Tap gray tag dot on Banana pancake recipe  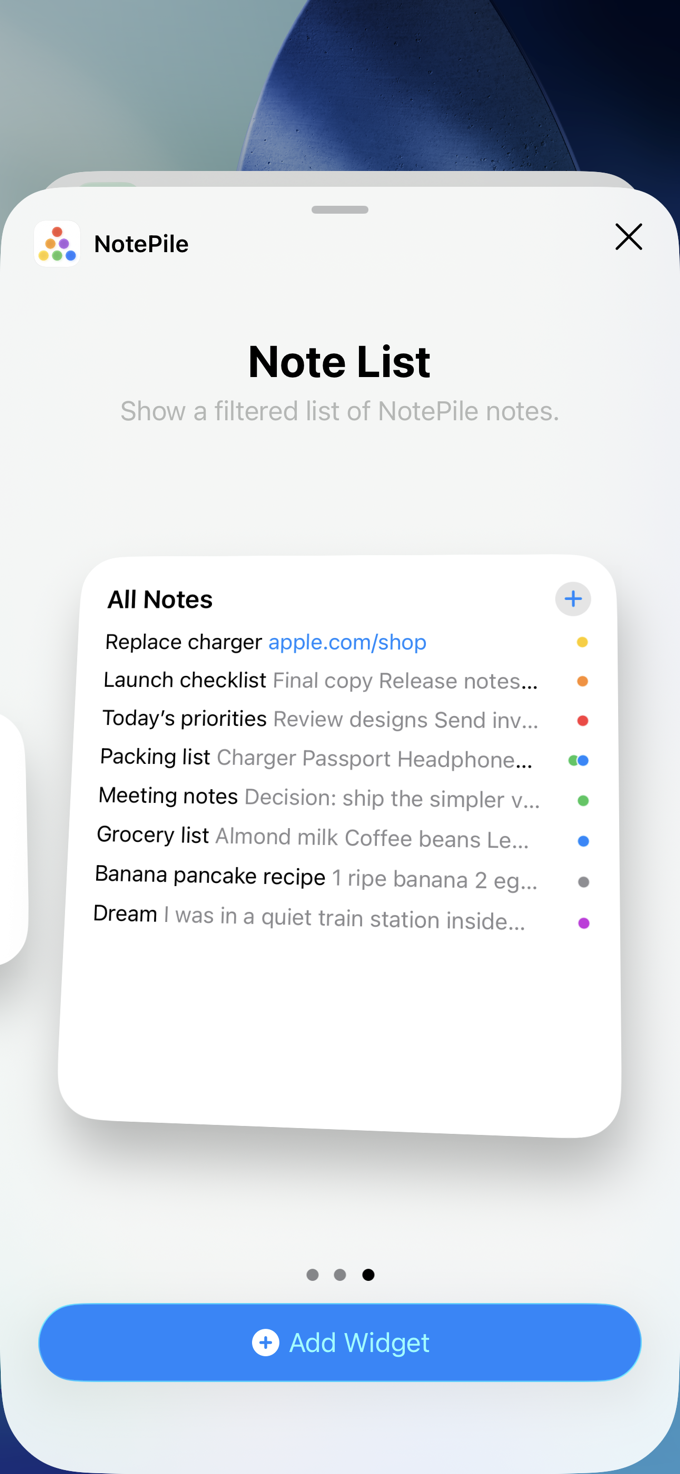point(584,882)
